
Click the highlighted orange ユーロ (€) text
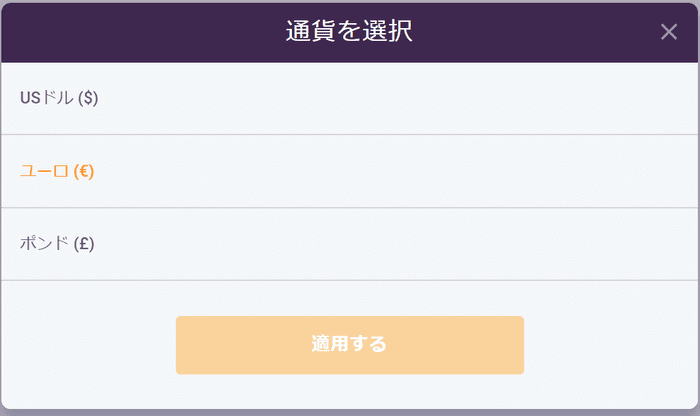[x=57, y=170]
